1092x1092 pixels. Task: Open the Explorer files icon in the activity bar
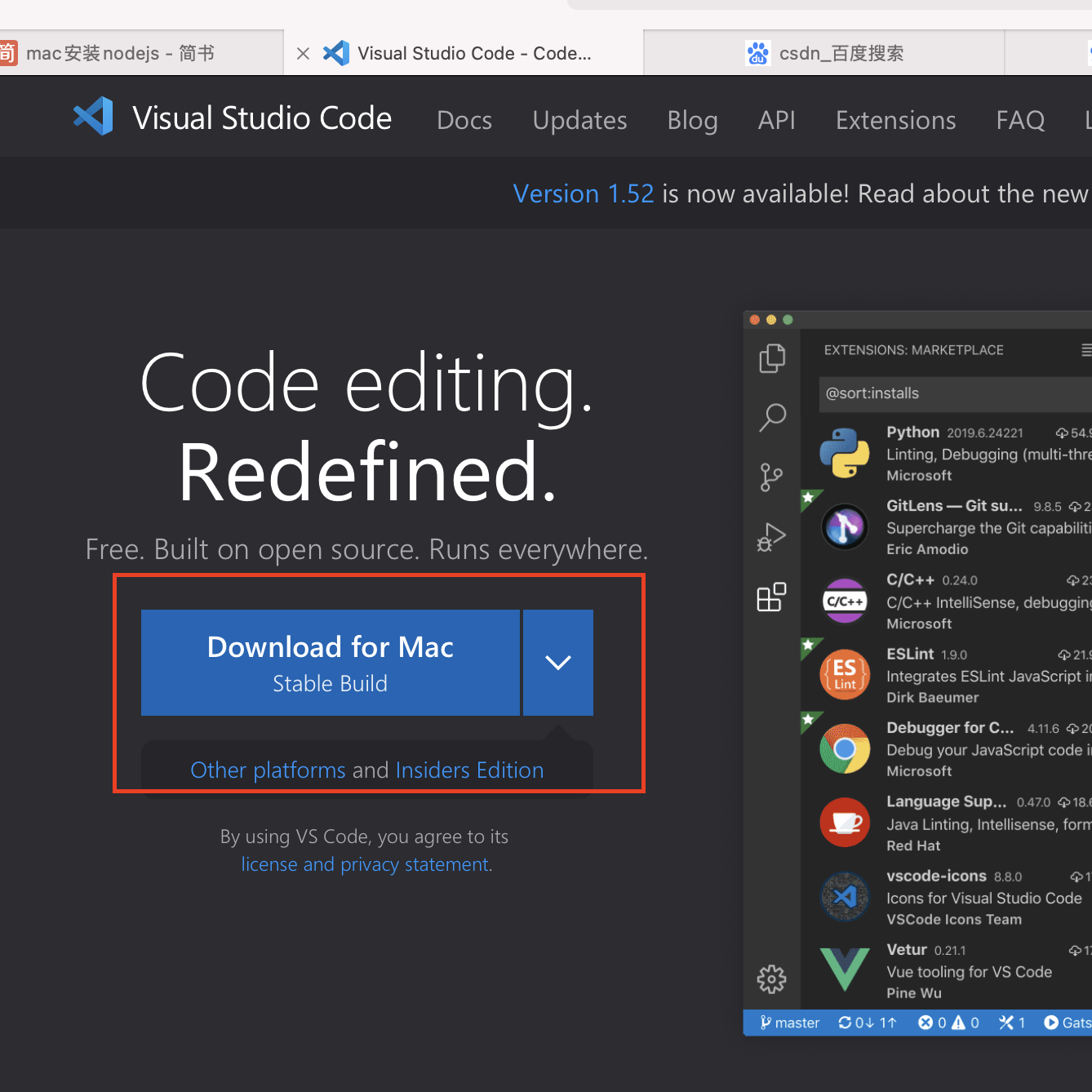pos(771,357)
